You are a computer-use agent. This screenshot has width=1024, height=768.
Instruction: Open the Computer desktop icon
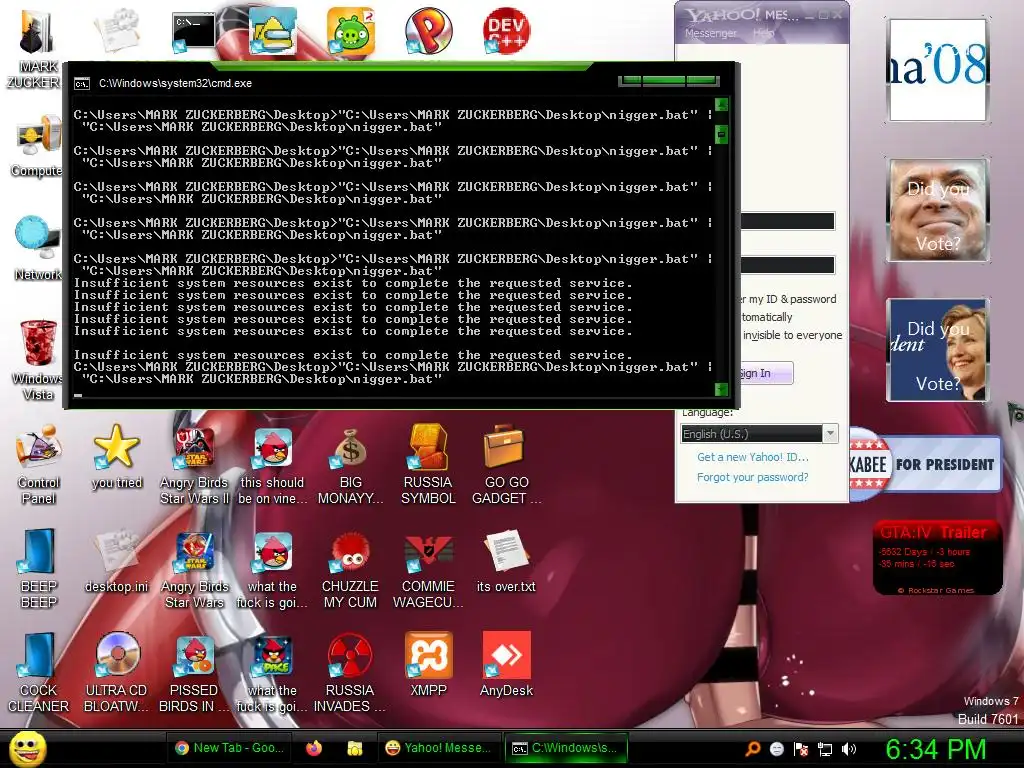click(38, 145)
